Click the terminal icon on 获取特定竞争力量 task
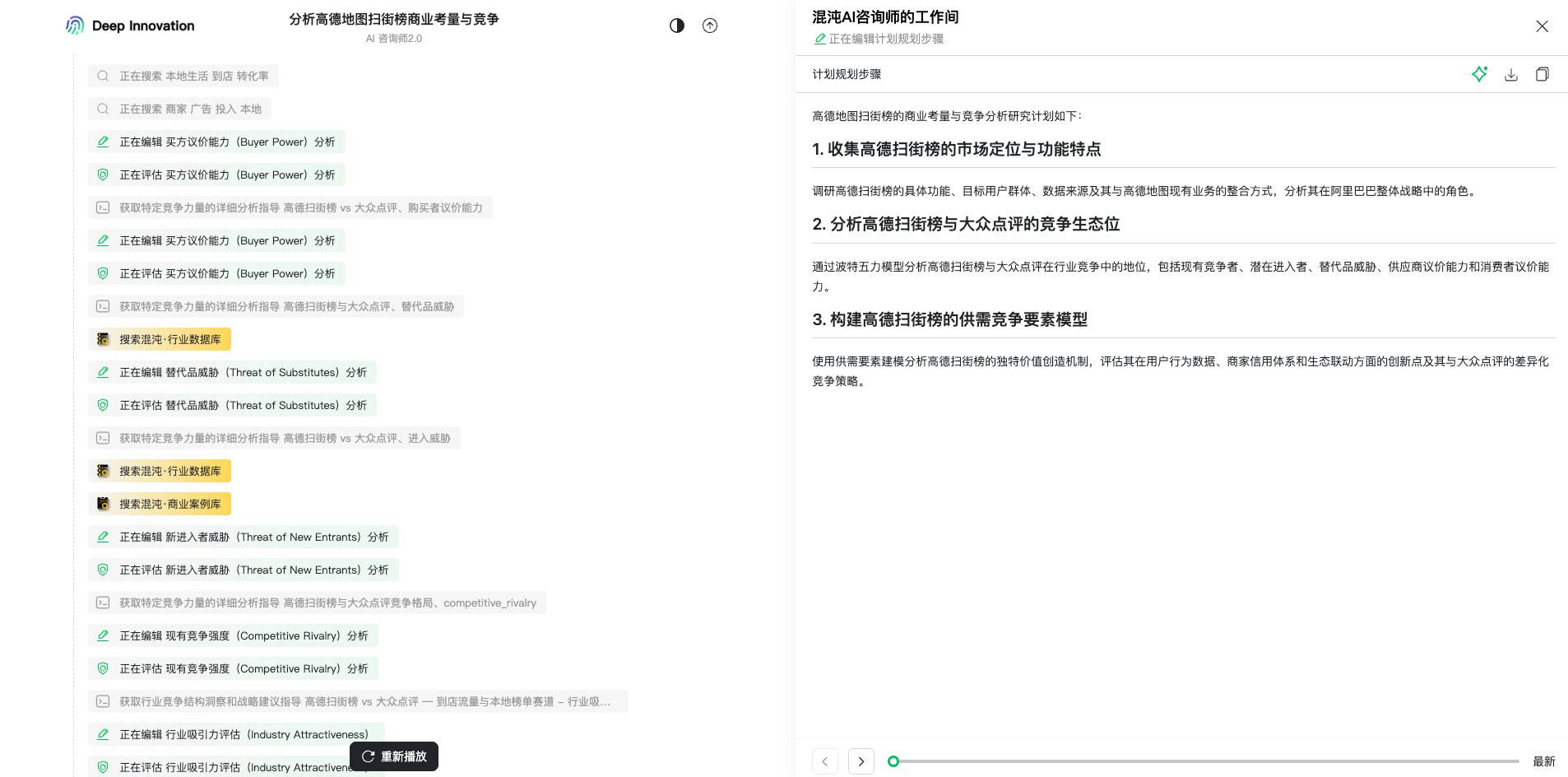Screen dimensions: 1568x777 pos(103,207)
